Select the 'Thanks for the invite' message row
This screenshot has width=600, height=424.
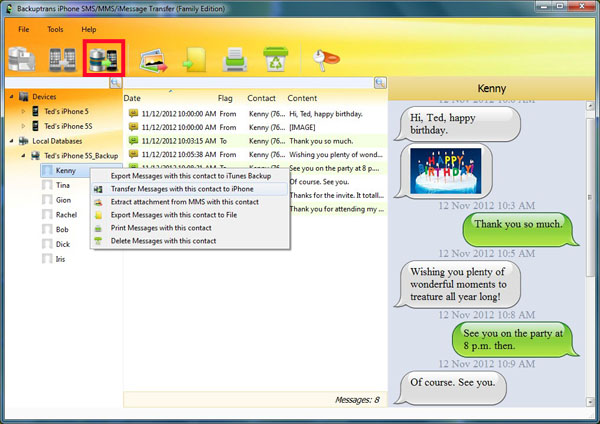(x=338, y=195)
